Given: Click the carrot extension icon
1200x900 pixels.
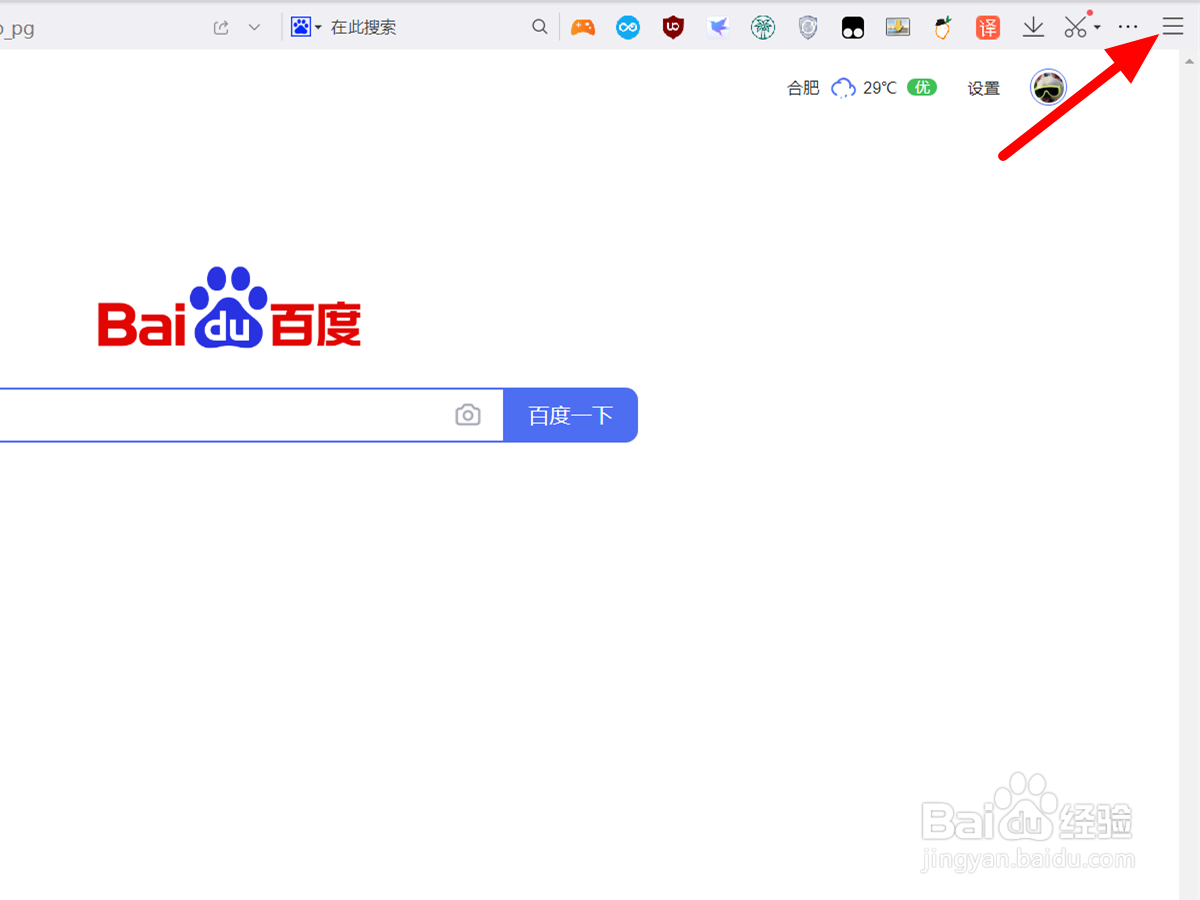Looking at the screenshot, I should click(x=942, y=27).
